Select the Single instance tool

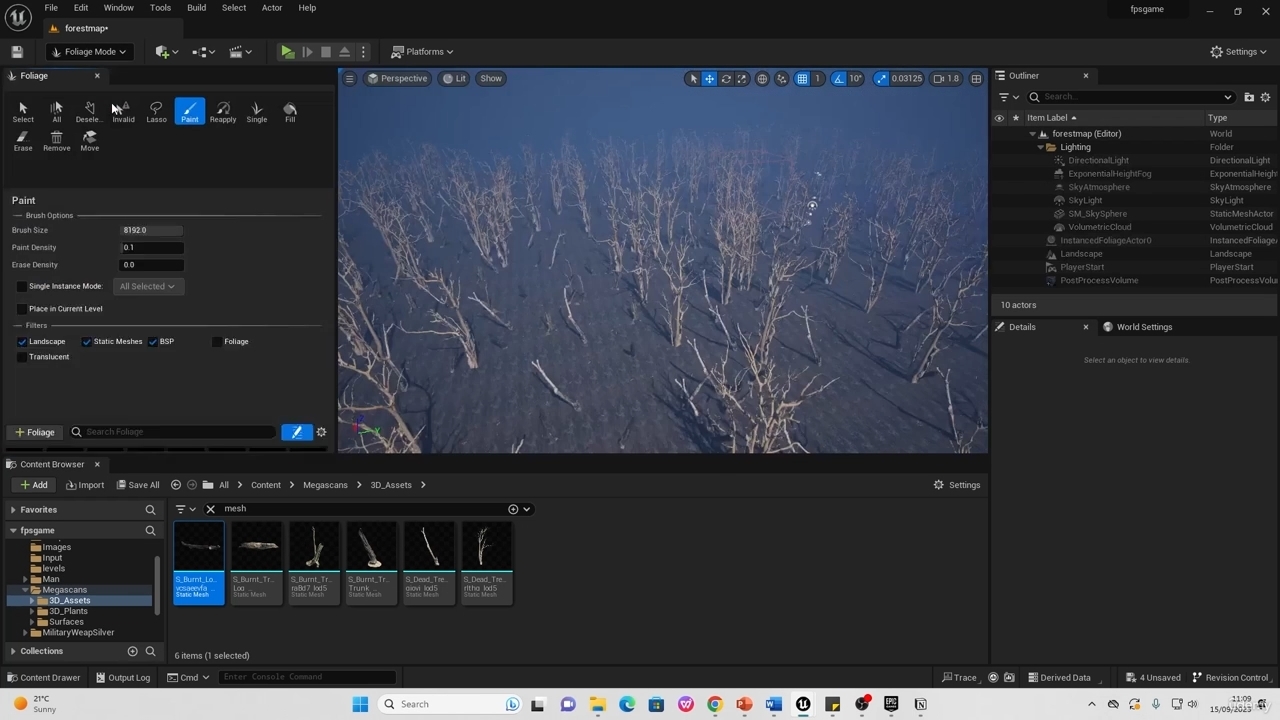click(257, 112)
